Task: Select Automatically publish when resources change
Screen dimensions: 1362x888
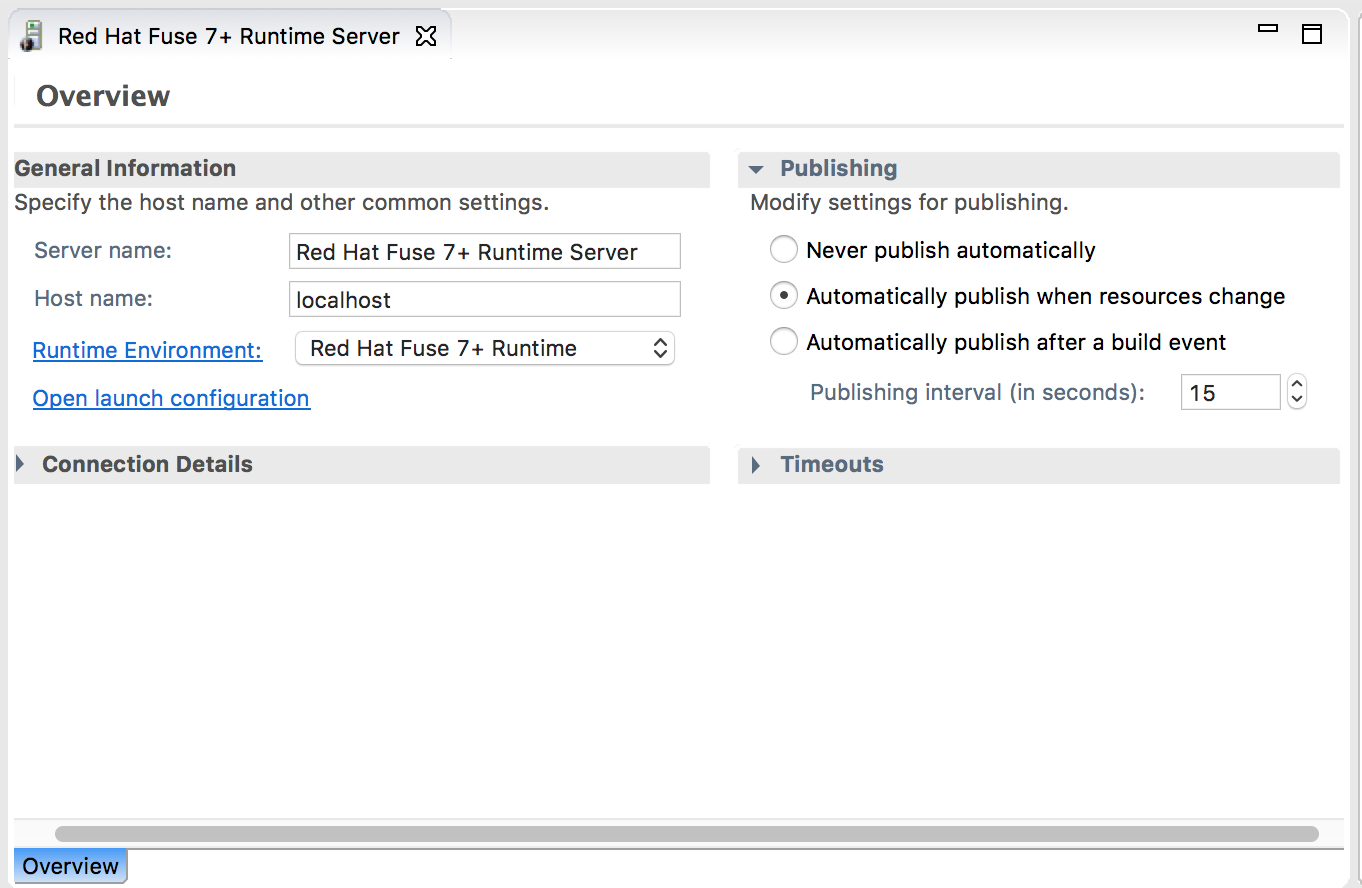Action: point(784,296)
